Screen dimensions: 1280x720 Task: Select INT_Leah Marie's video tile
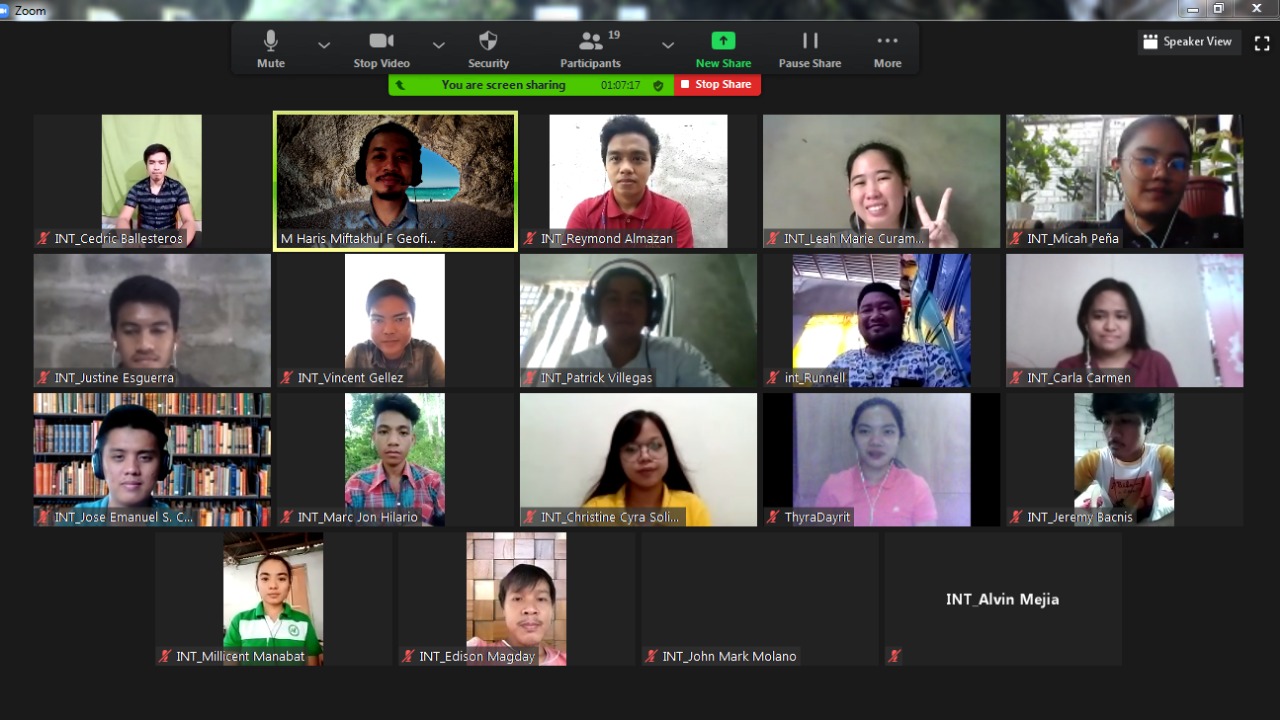[x=881, y=180]
